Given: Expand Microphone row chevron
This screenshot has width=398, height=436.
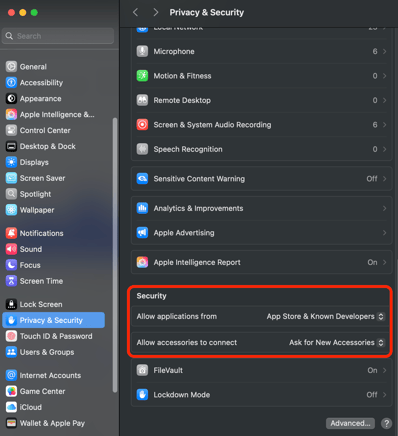Looking at the screenshot, I should coord(384,51).
